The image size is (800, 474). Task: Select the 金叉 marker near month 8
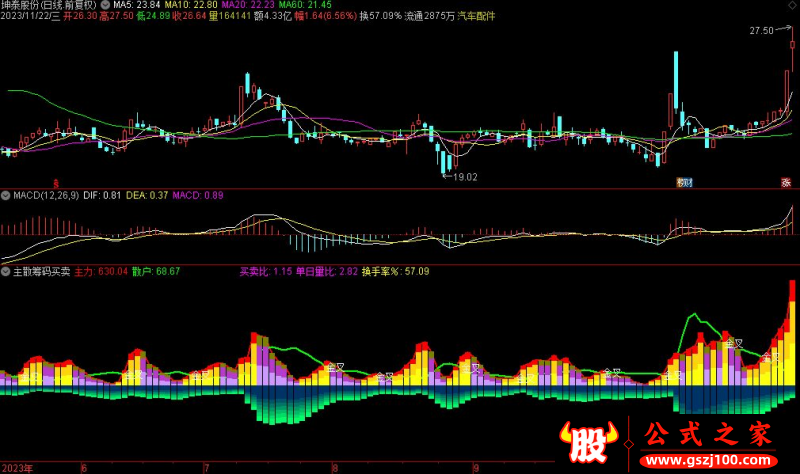click(335, 367)
